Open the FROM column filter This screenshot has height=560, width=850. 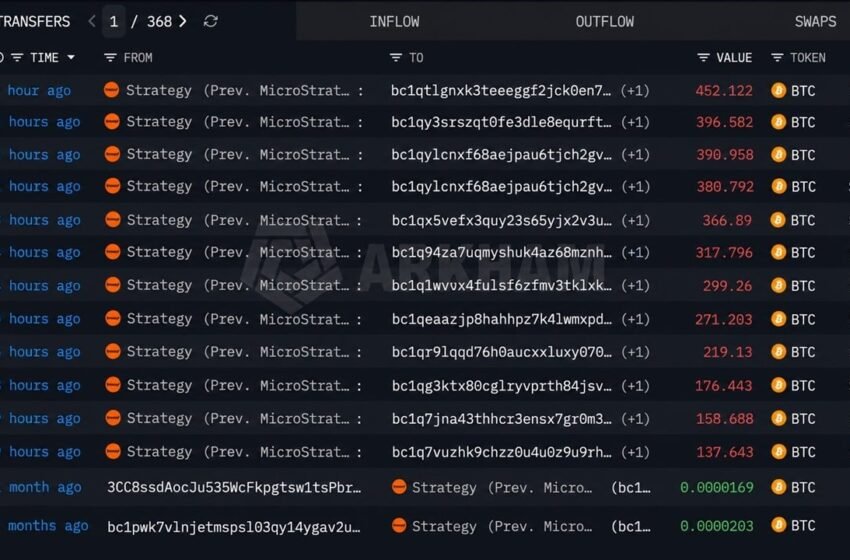tap(110, 57)
